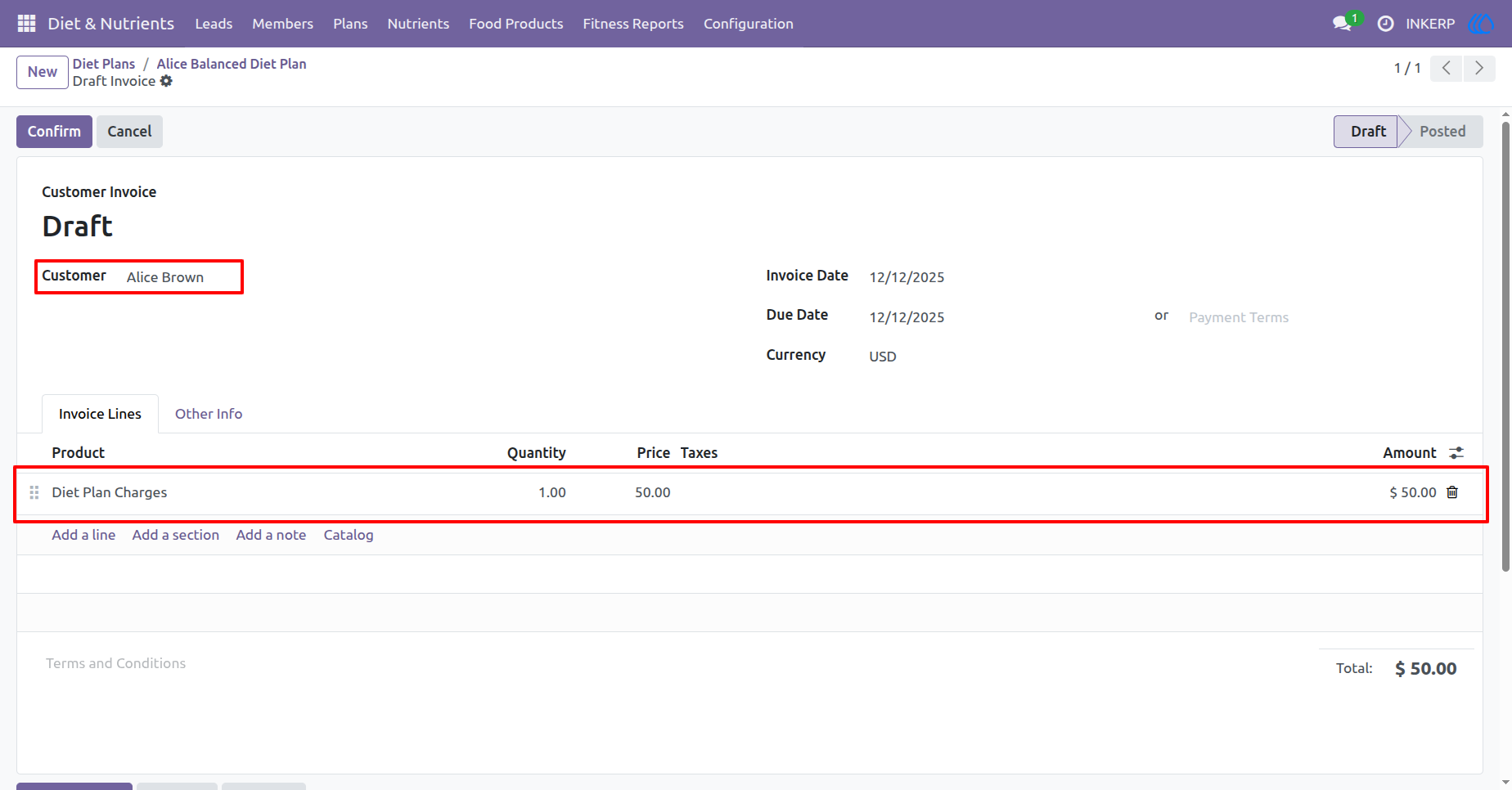The image size is (1512, 790).
Task: Open the optional columns adjust icon
Action: point(1456,452)
